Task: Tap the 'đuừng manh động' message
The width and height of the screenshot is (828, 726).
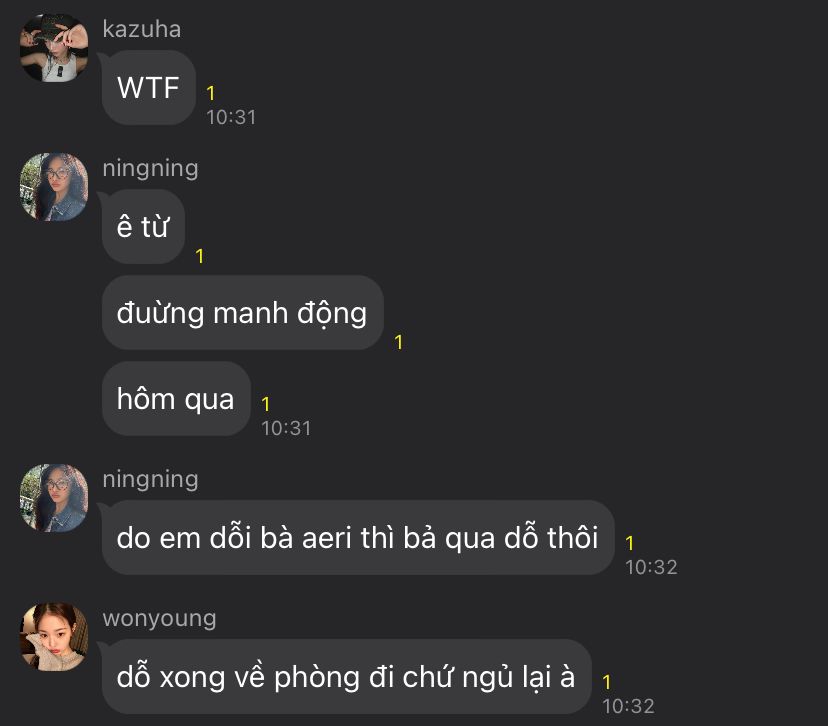Action: pyautogui.click(x=242, y=313)
